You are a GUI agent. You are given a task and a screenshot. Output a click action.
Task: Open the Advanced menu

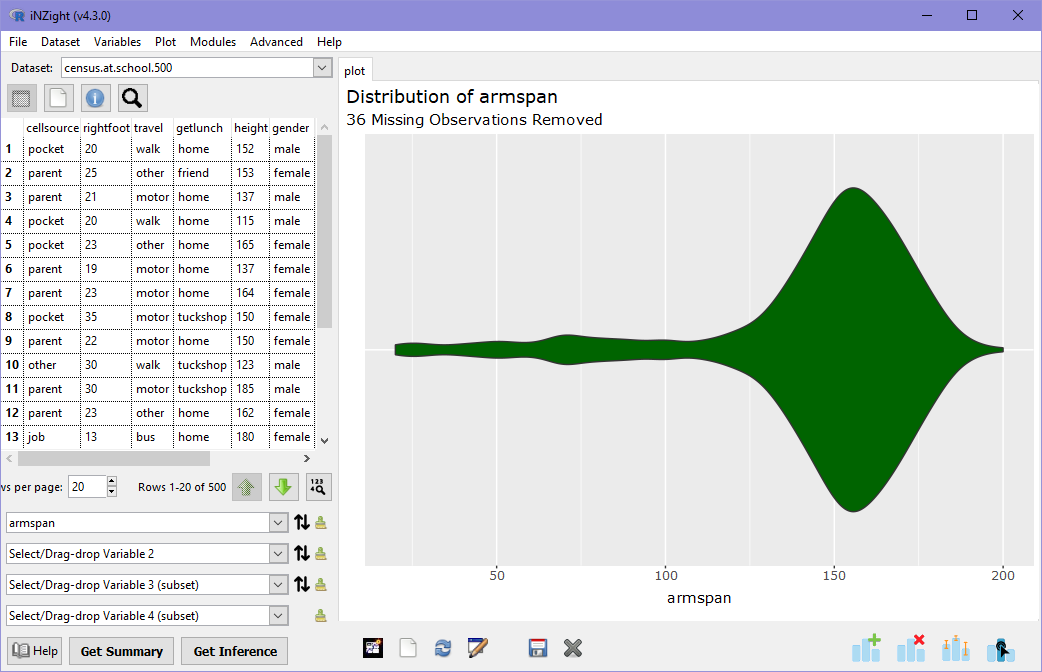coord(276,42)
